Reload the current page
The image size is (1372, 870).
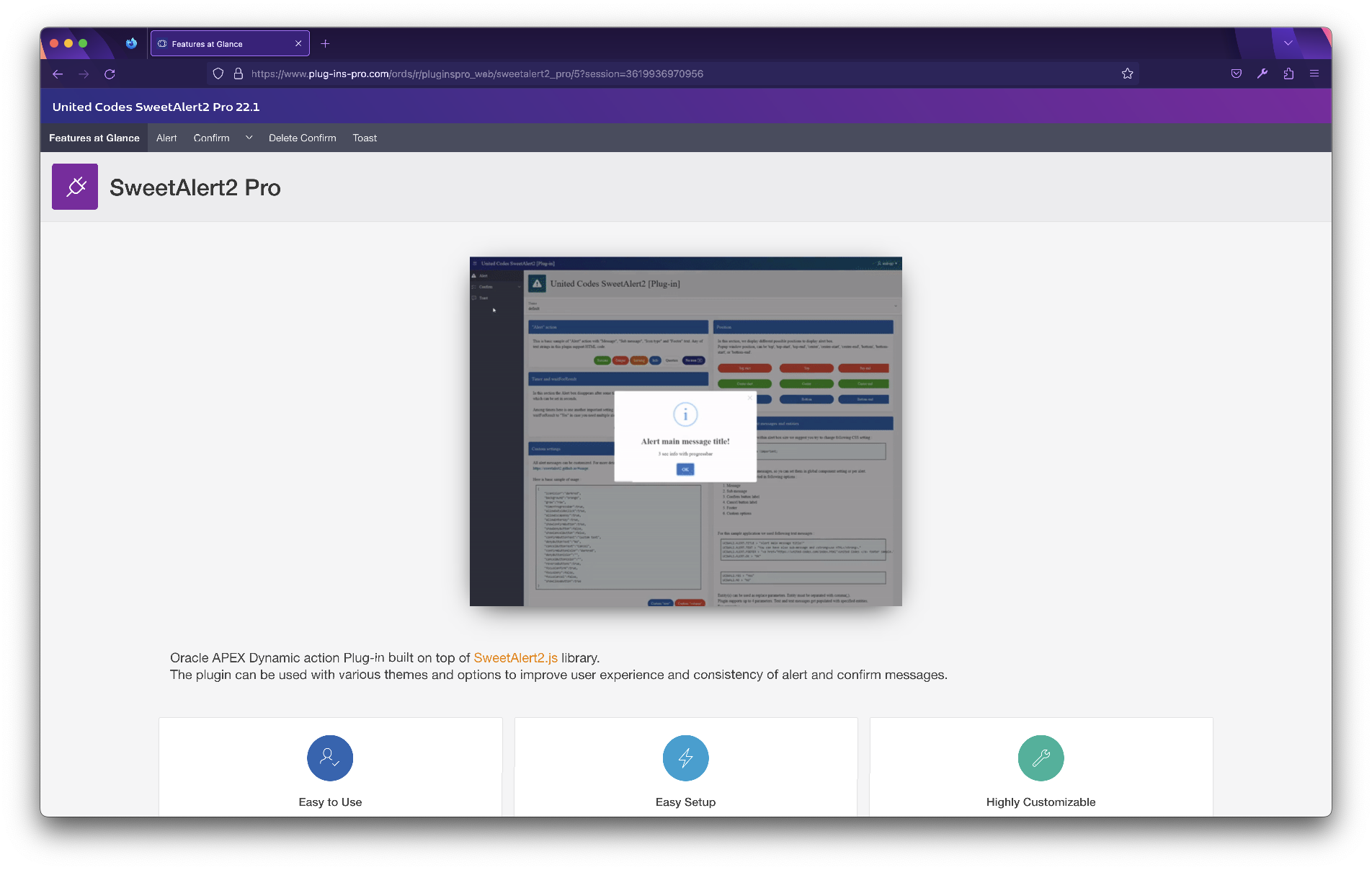point(110,74)
